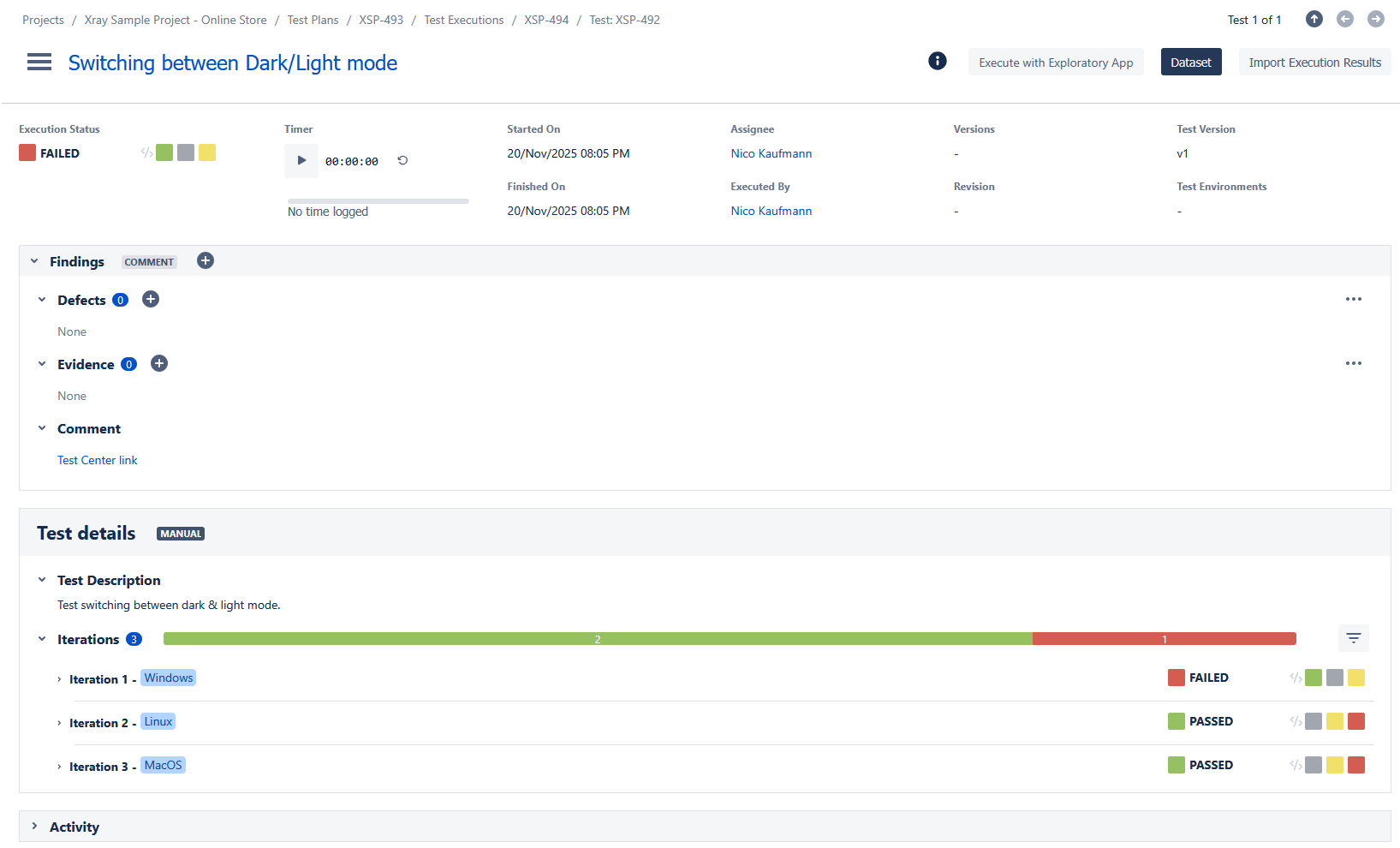This screenshot has height=848, width=1400.
Task: Click the Dataset button
Action: (x=1190, y=63)
